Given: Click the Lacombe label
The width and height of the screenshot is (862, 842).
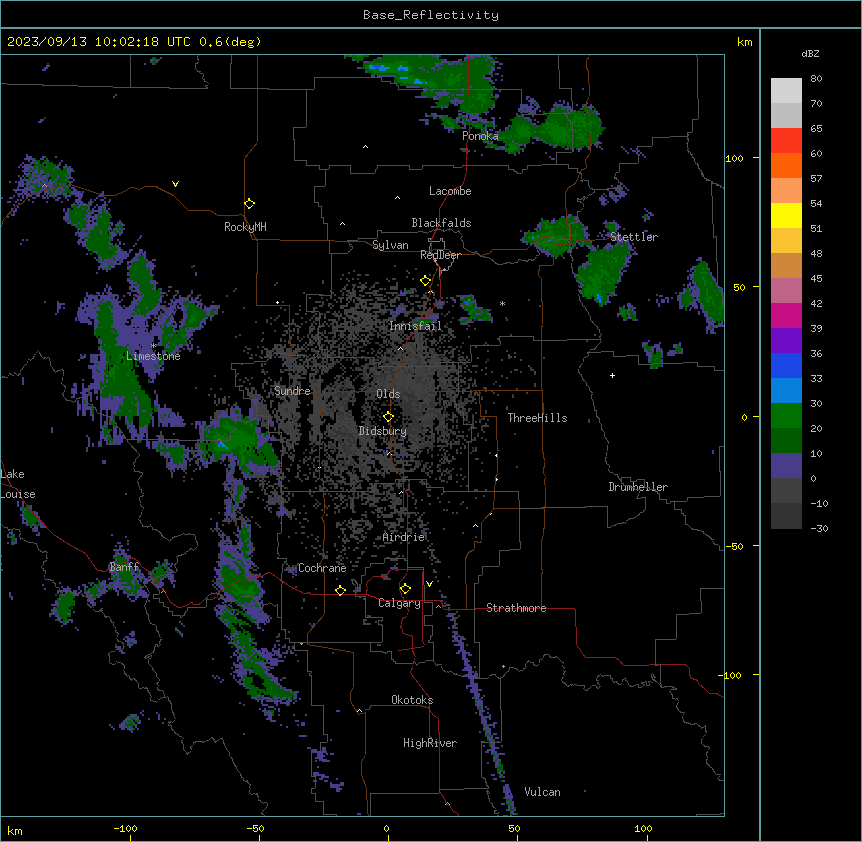Looking at the screenshot, I should coord(450,191).
